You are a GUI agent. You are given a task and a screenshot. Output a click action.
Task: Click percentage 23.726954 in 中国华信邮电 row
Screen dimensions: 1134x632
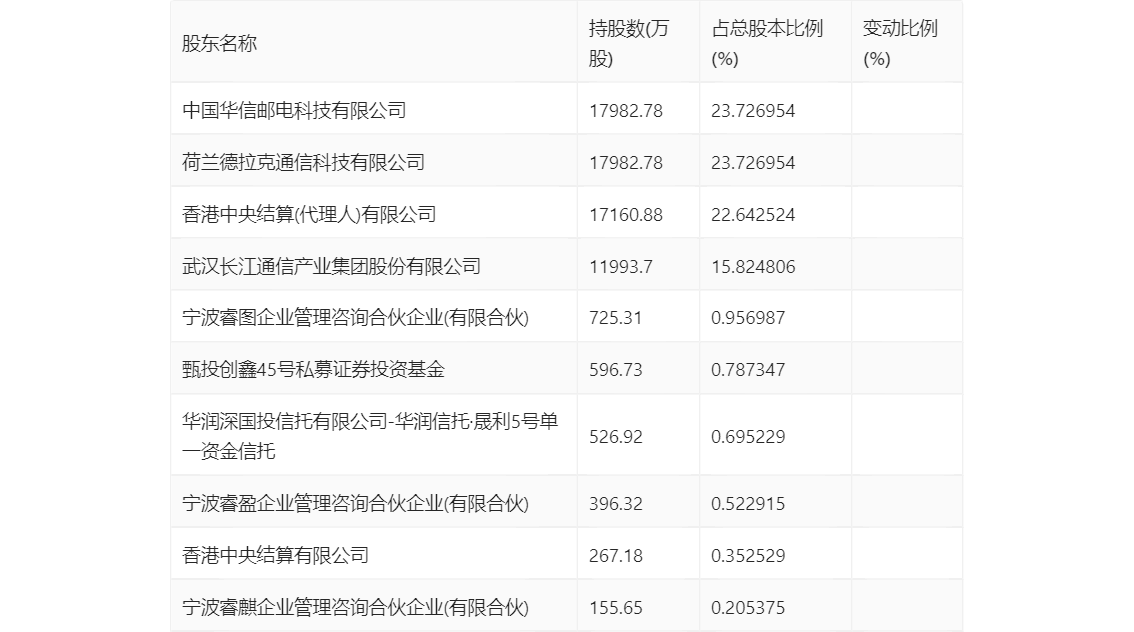coord(753,111)
